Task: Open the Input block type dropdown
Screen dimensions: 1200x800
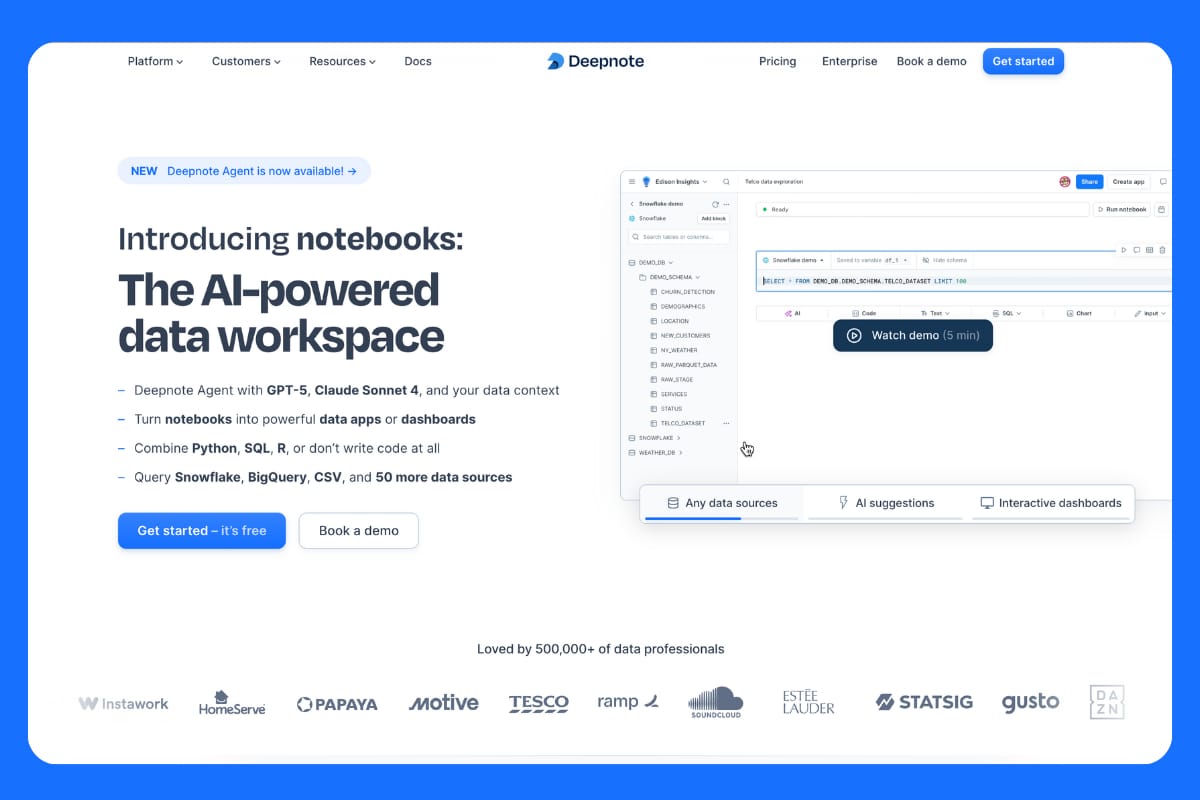Action: tap(1150, 313)
